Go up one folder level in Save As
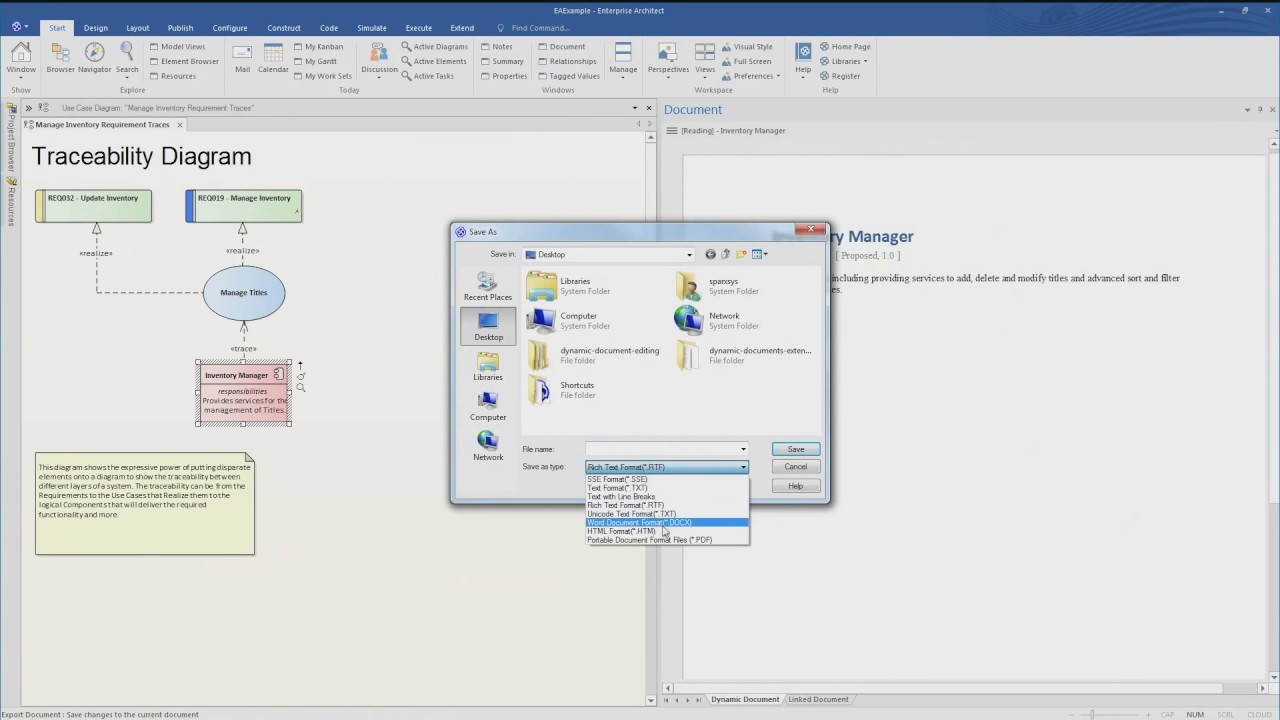Screen dimensions: 1280x720 725,254
